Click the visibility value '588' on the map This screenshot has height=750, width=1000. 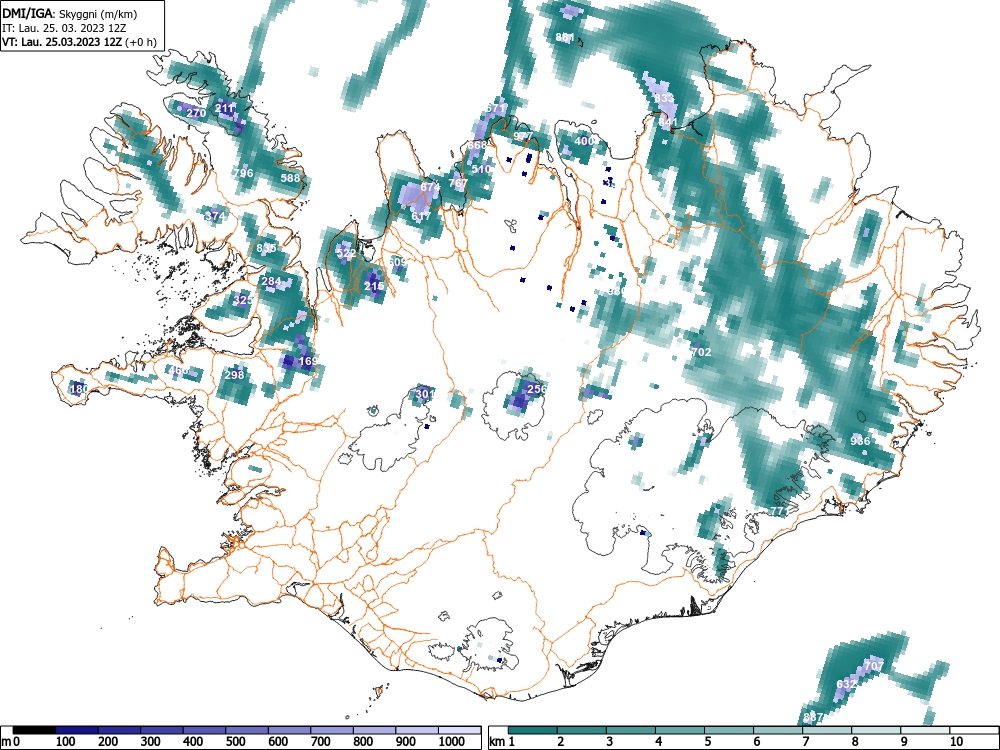[x=290, y=178]
